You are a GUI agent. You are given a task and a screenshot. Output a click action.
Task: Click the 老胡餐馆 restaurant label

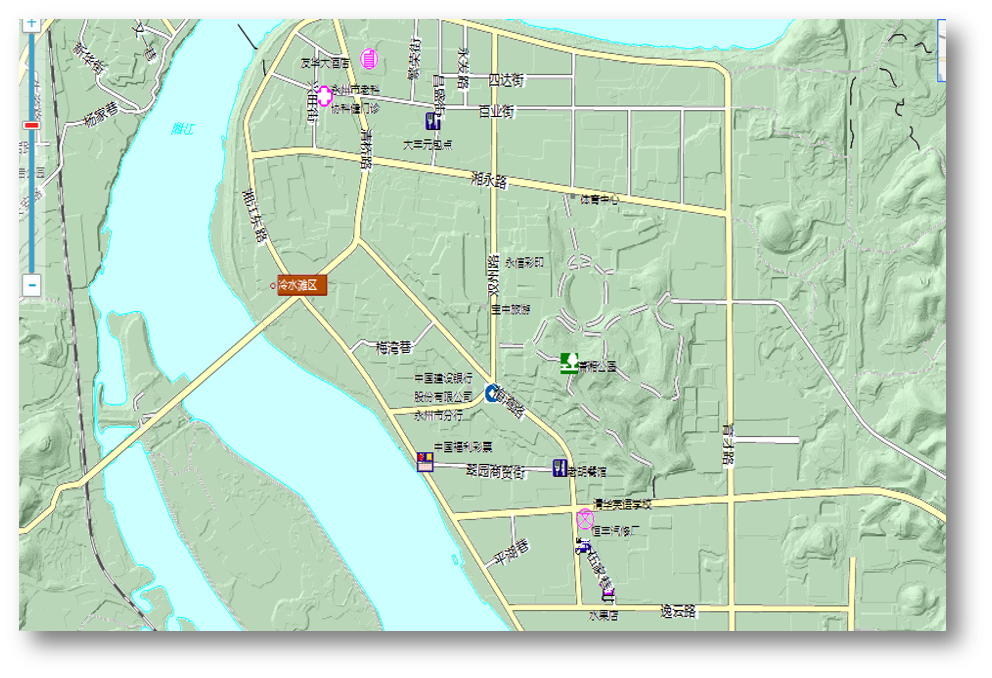[x=587, y=471]
